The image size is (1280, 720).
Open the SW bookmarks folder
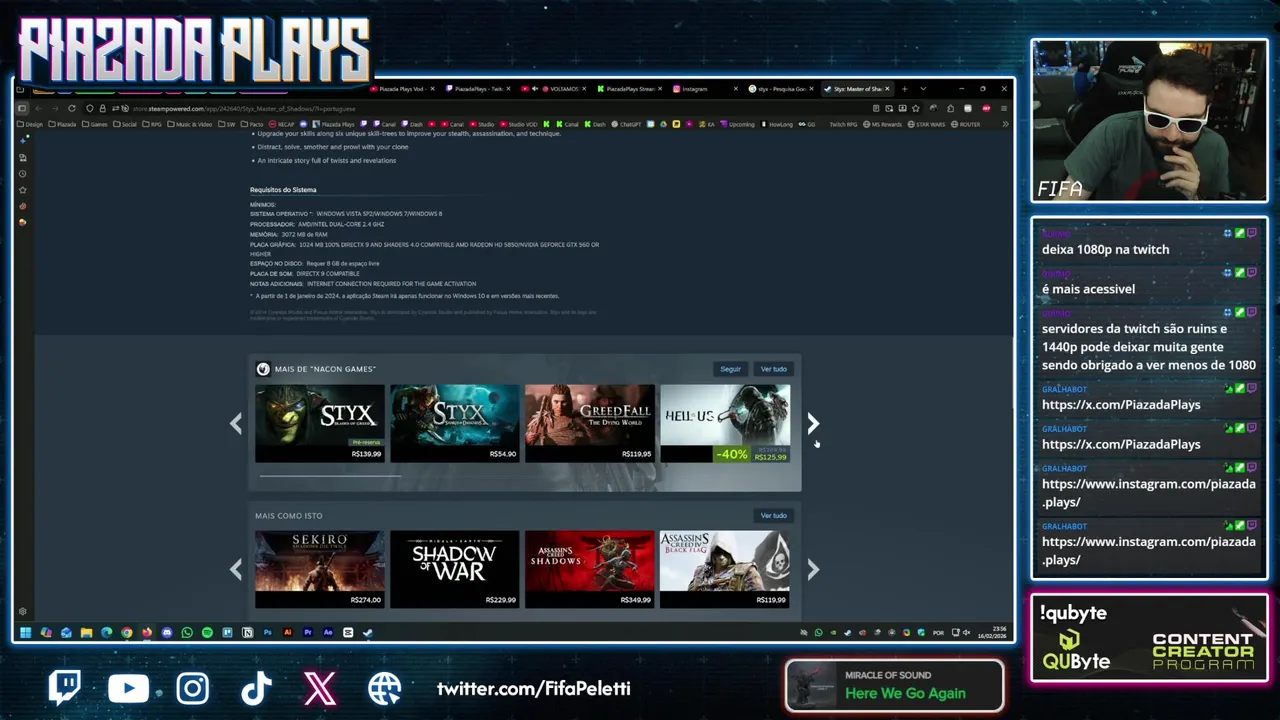[227, 124]
